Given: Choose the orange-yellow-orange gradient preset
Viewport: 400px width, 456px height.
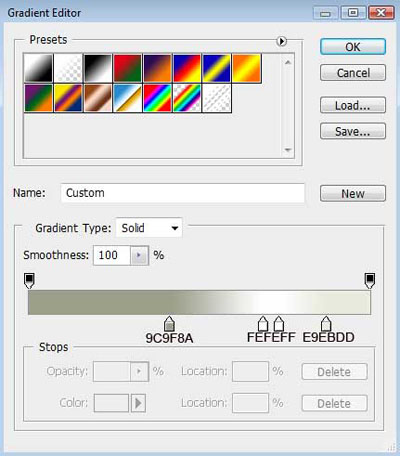Looking at the screenshot, I should pyautogui.click(x=247, y=68).
